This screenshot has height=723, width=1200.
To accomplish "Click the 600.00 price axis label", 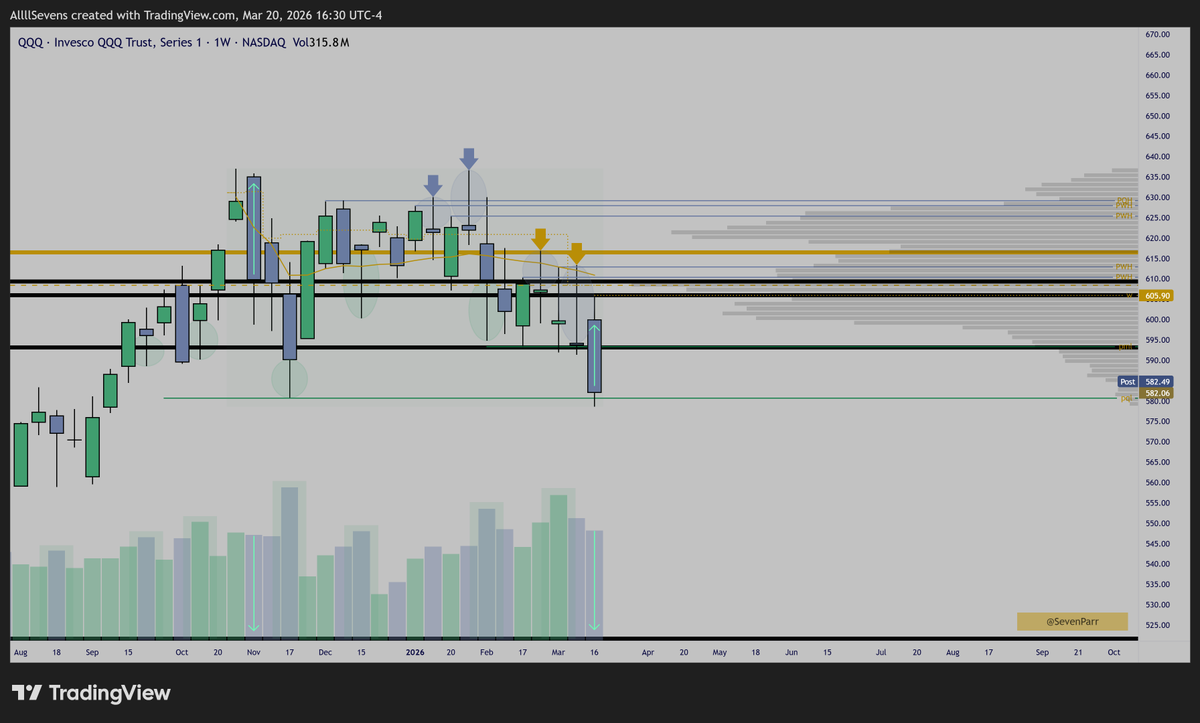I will (x=1158, y=320).
